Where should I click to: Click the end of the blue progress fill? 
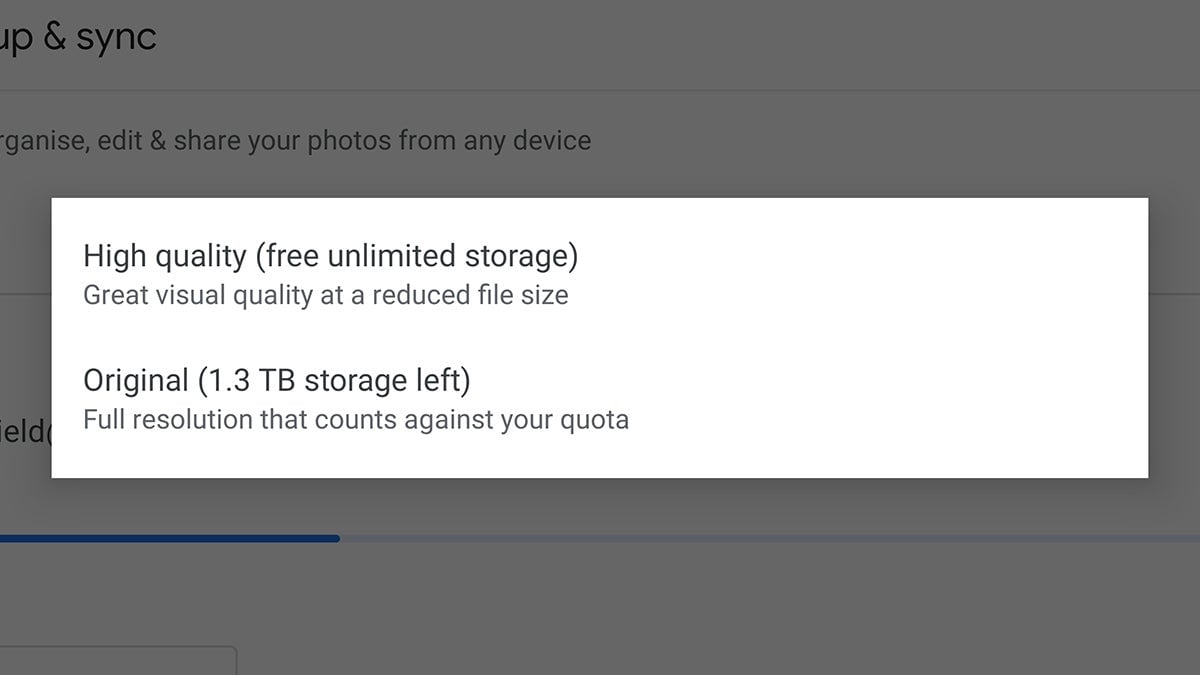(x=337, y=538)
